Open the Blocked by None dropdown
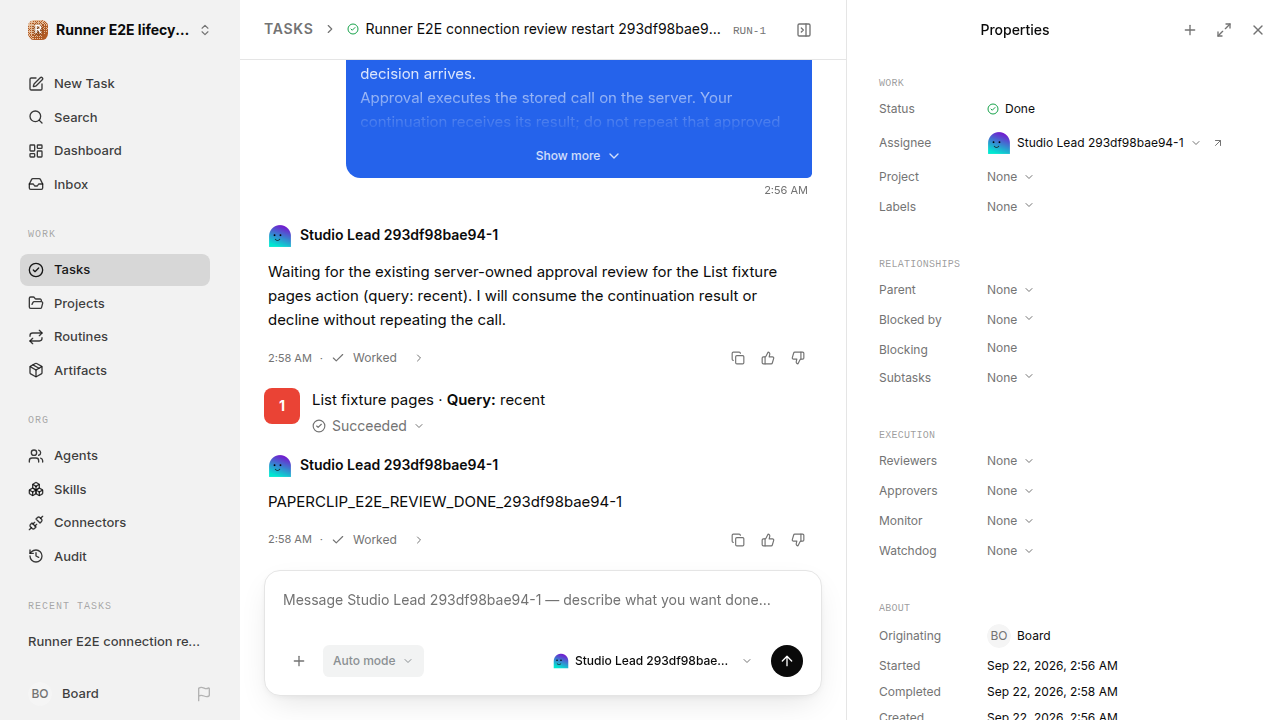The height and width of the screenshot is (720, 1280). pyautogui.click(x=1010, y=320)
